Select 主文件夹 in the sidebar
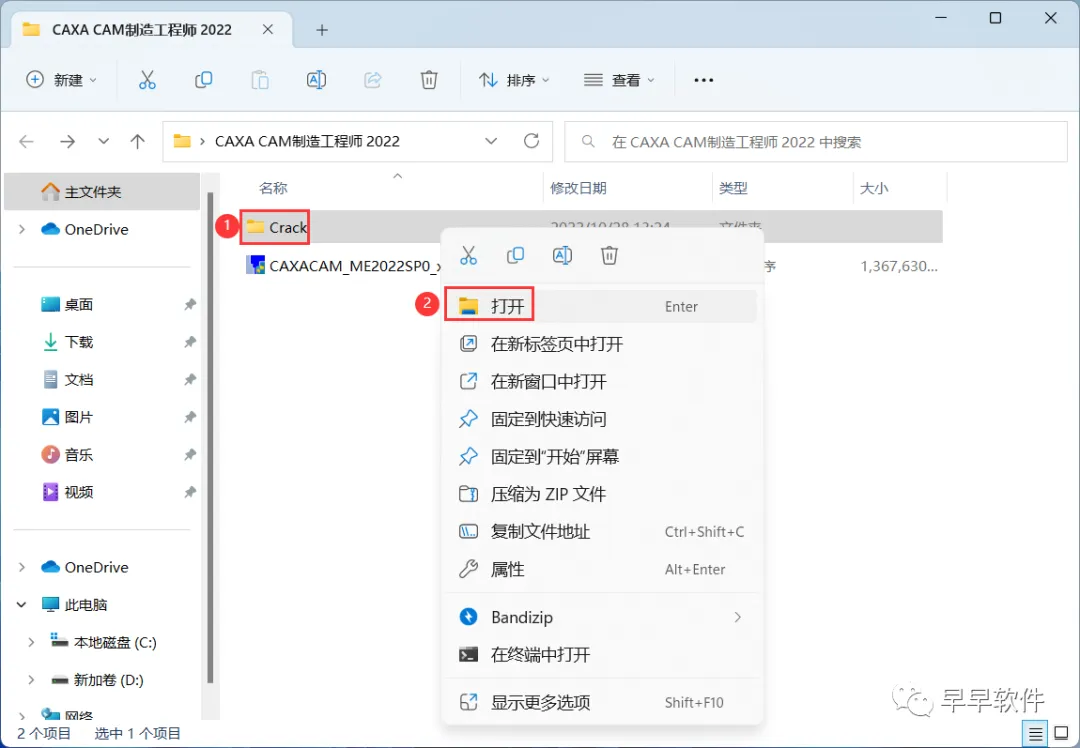Image resolution: width=1080 pixels, height=748 pixels. (102, 191)
